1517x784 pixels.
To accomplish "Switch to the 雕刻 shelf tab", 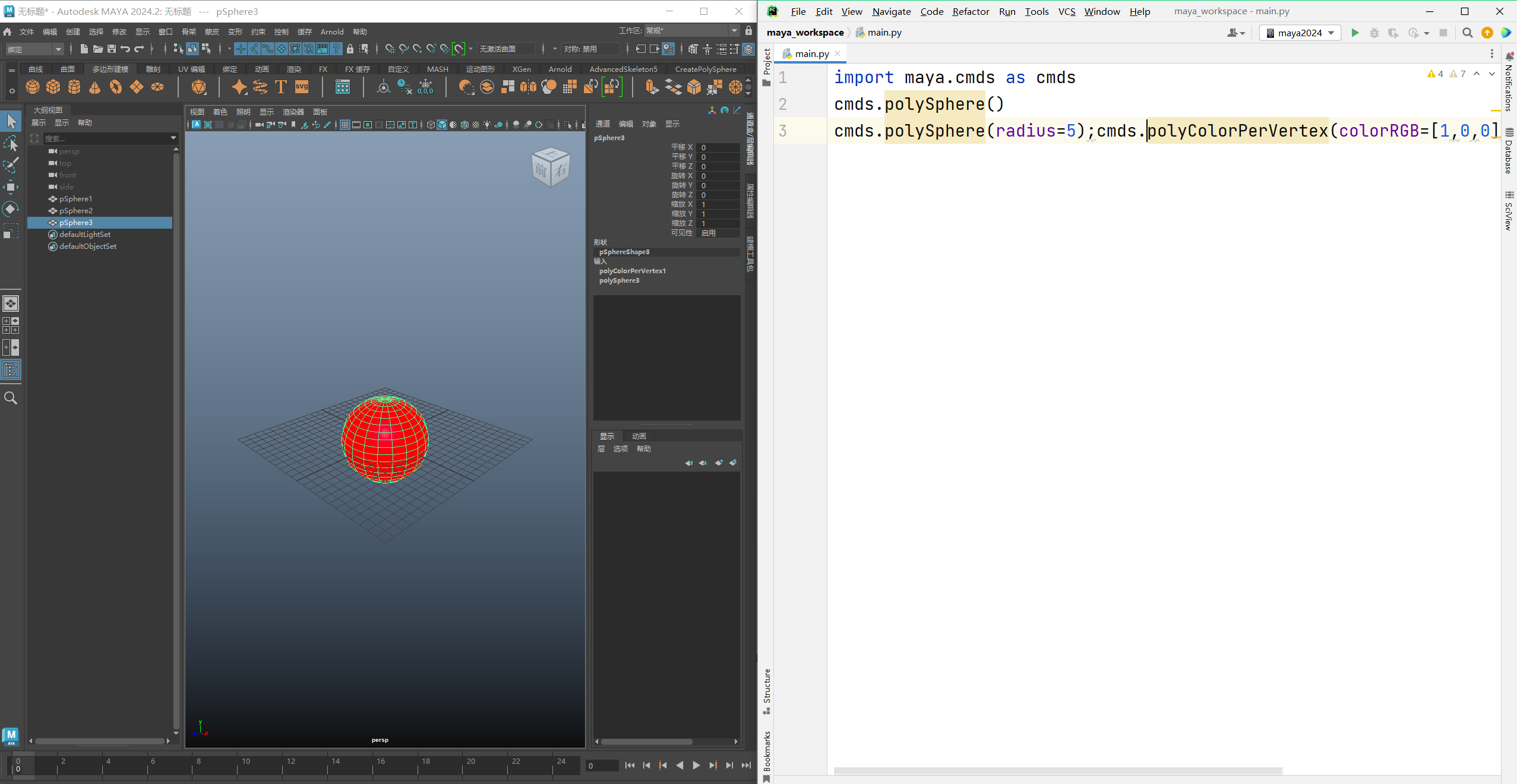I will coord(153,69).
